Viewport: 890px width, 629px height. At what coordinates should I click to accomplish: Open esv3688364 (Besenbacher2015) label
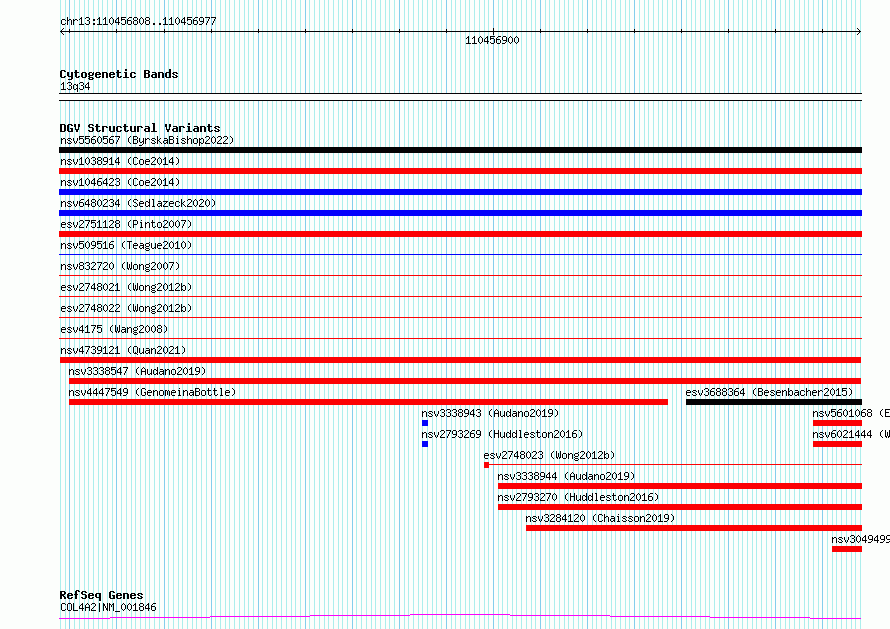coord(769,392)
